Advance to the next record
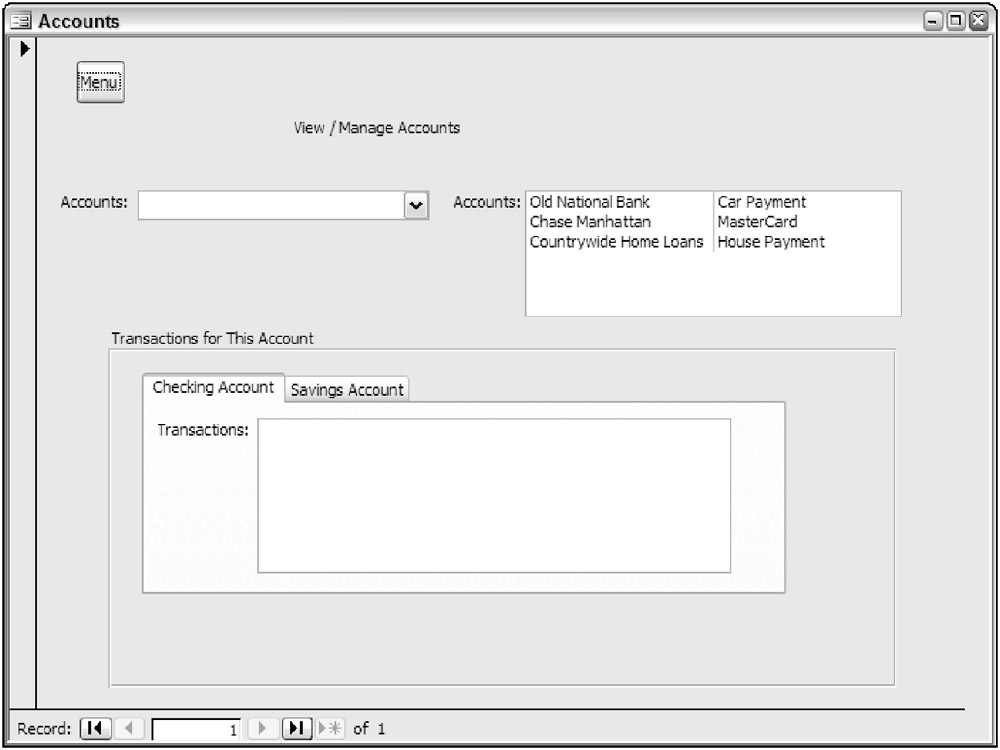This screenshot has height=750, width=1000. click(263, 729)
